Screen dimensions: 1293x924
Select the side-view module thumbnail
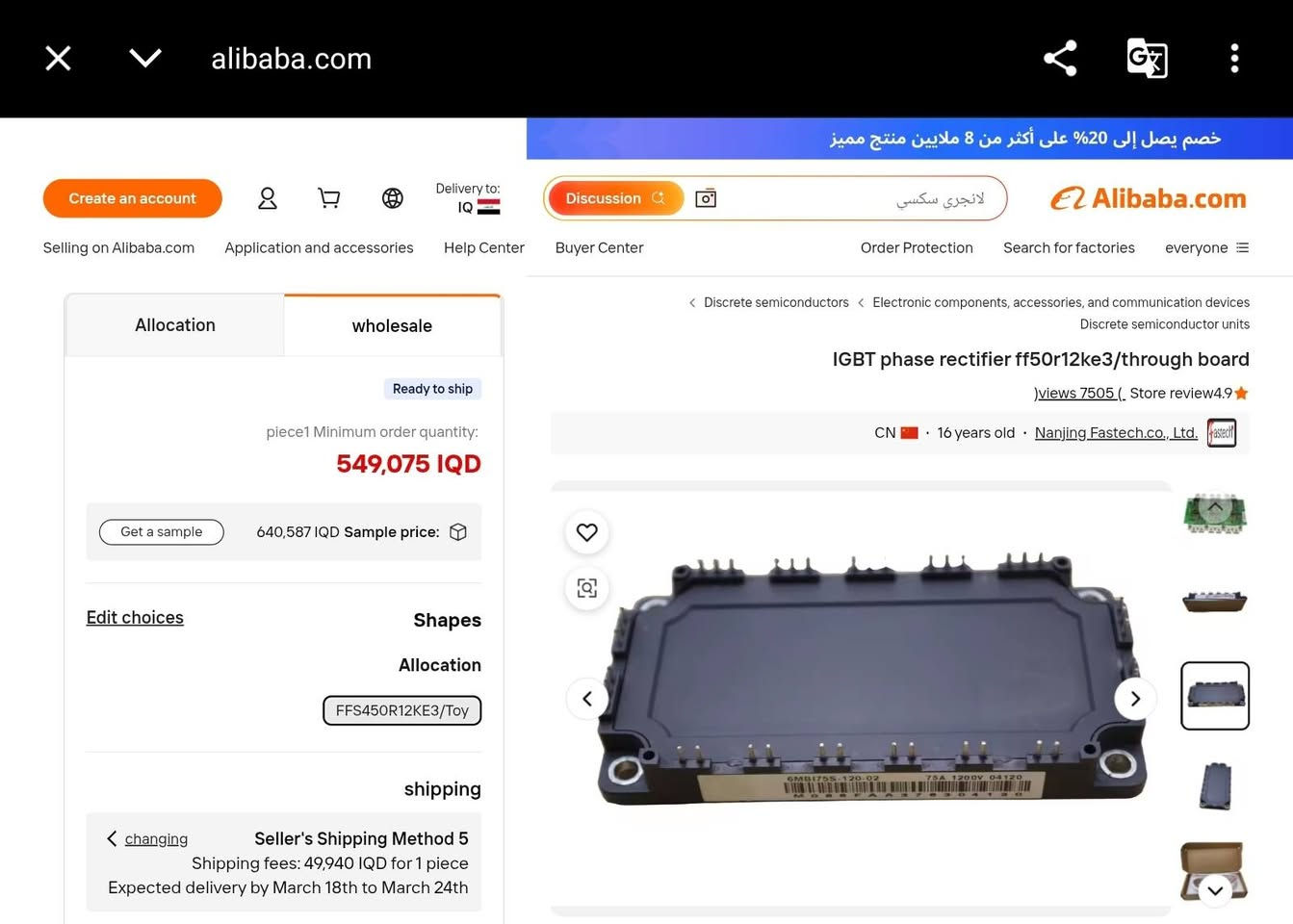coord(1215,603)
